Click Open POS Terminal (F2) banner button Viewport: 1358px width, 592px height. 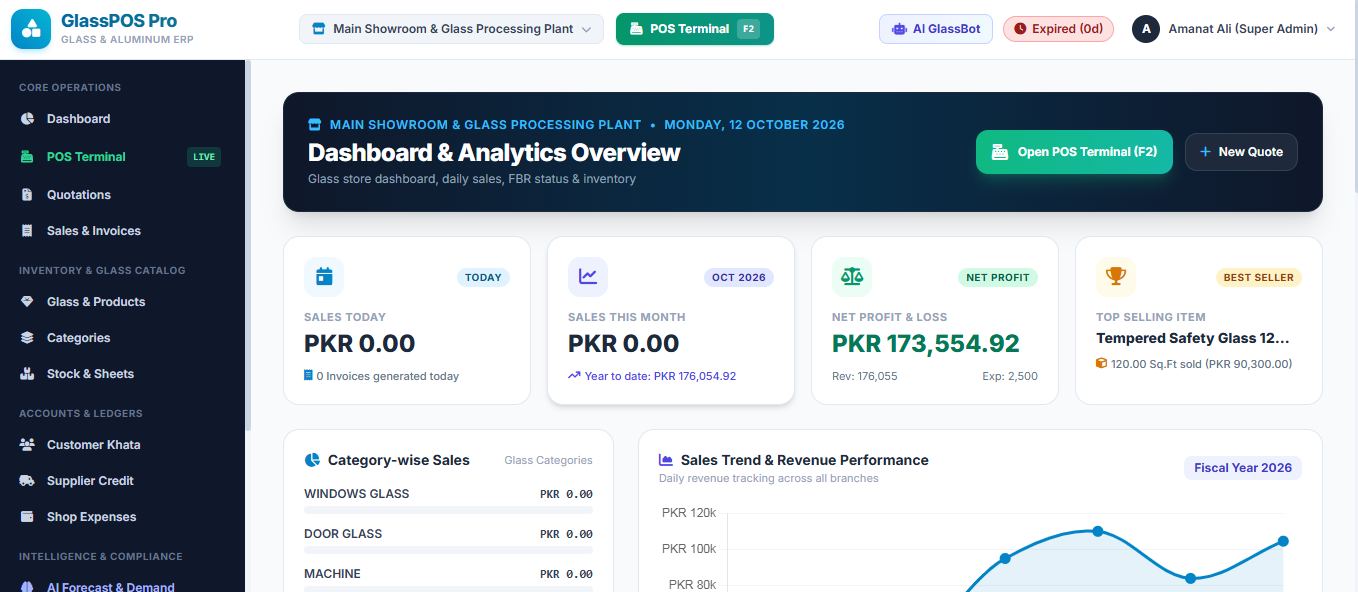(1074, 152)
